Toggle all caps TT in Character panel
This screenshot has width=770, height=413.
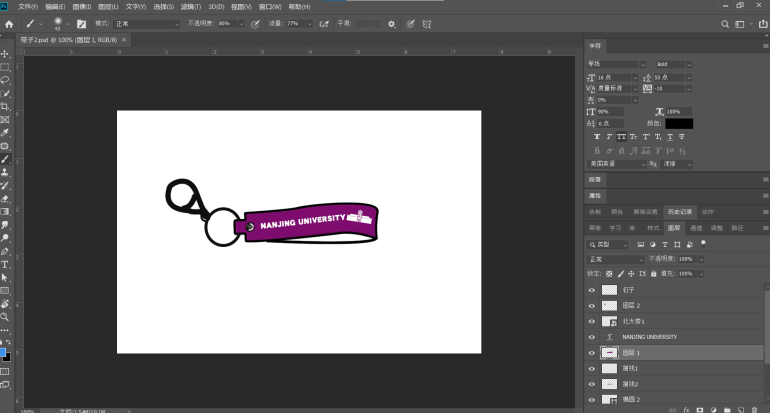pos(621,137)
